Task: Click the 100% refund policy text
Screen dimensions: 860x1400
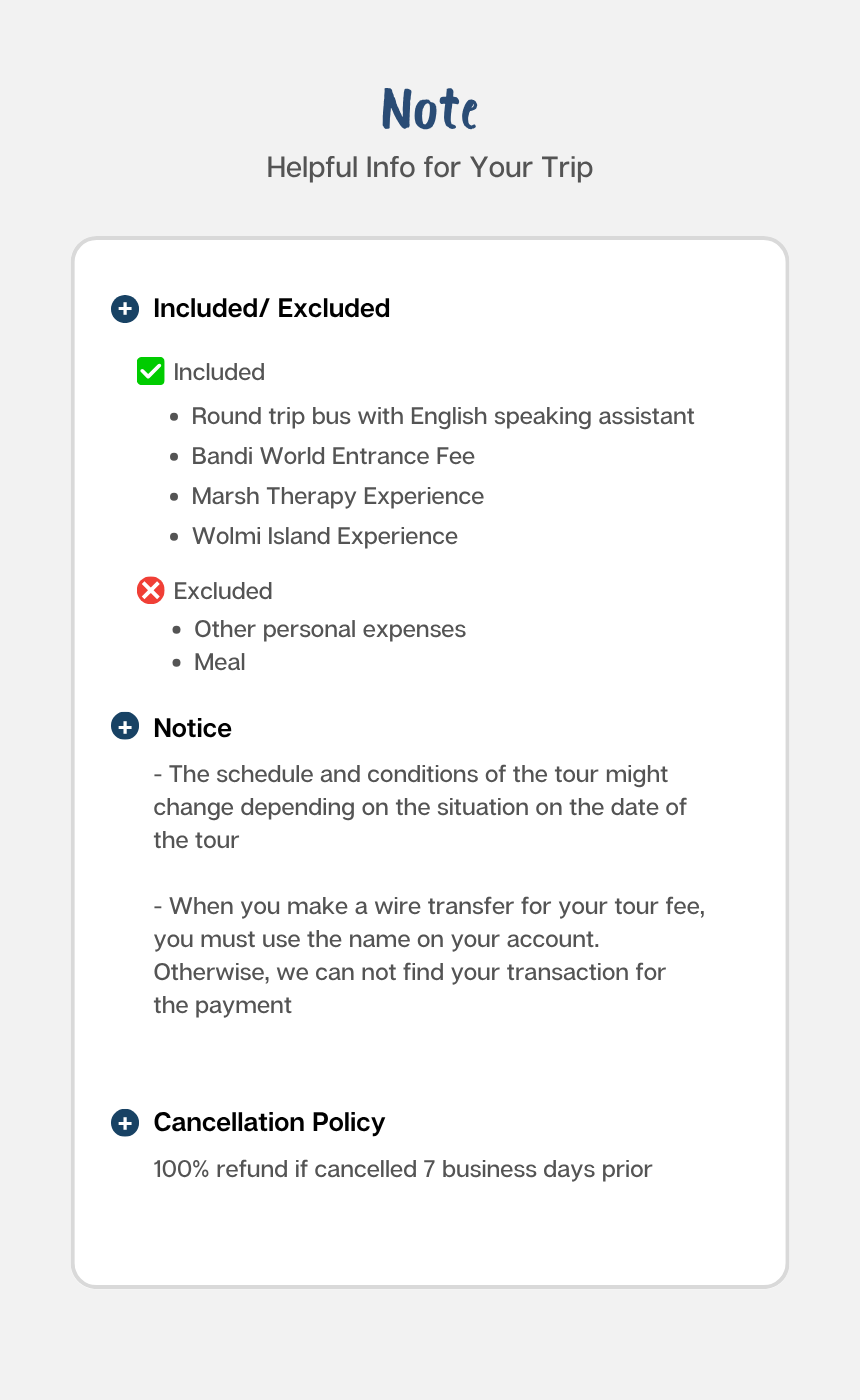Action: (x=402, y=1169)
